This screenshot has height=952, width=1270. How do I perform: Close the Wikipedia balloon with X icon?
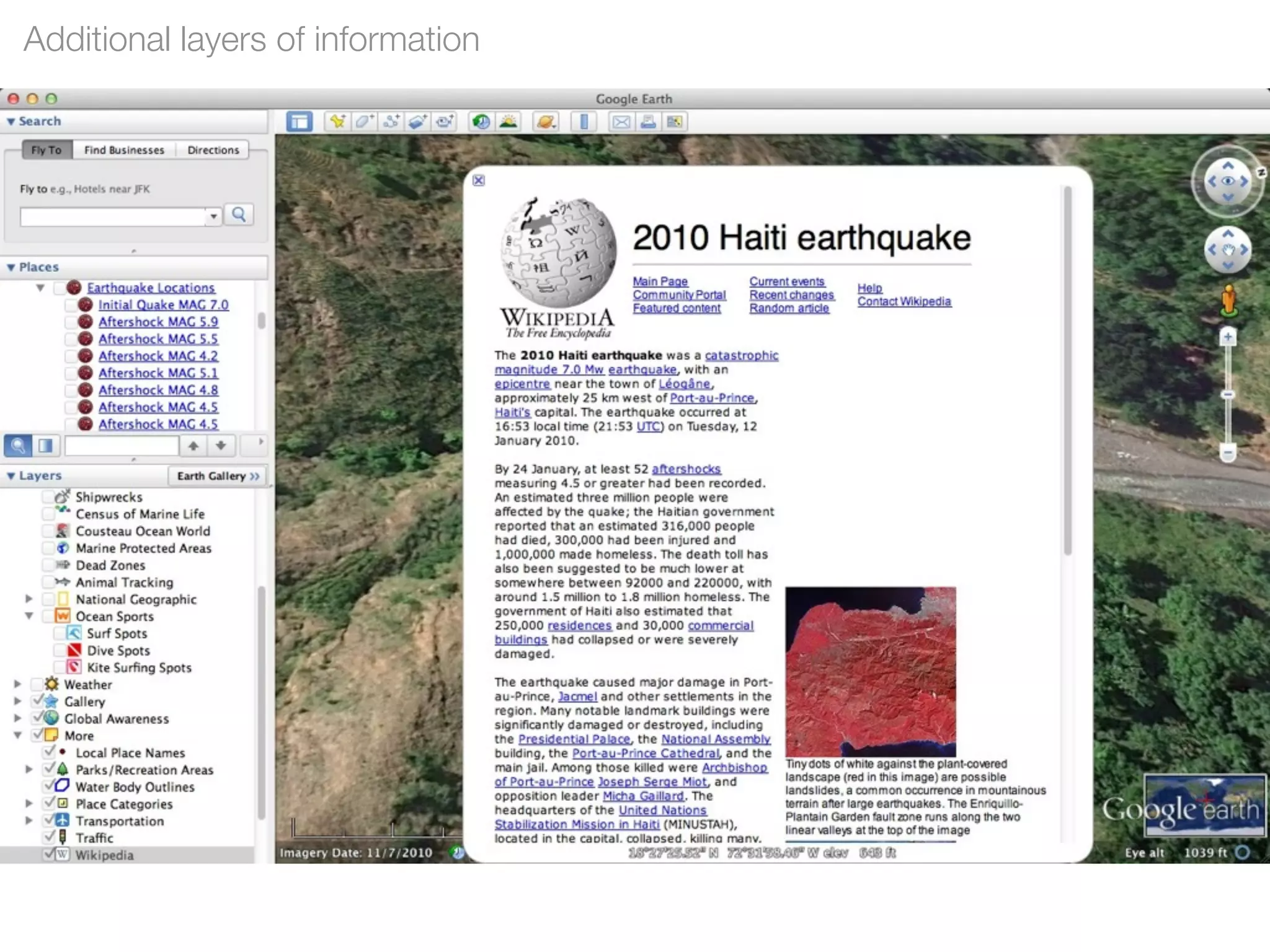point(479,180)
